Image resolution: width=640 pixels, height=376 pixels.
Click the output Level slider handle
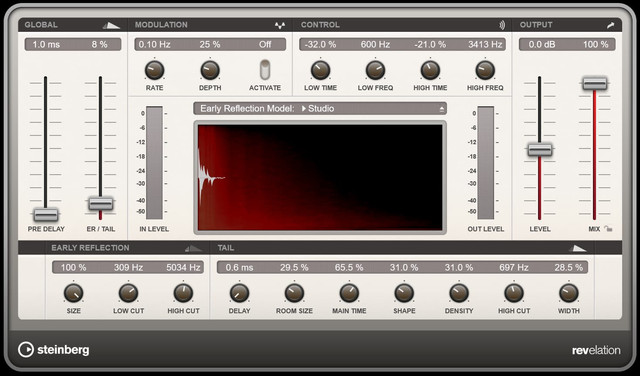click(540, 150)
